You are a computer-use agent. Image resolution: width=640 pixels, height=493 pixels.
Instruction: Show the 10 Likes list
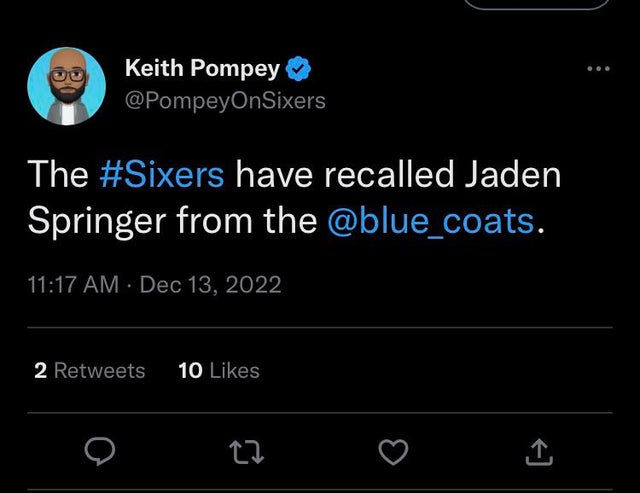(218, 370)
